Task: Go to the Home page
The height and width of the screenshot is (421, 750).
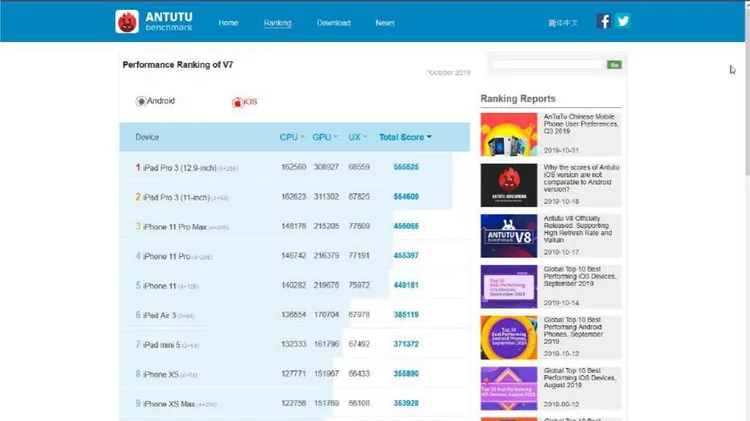Action: click(x=228, y=23)
